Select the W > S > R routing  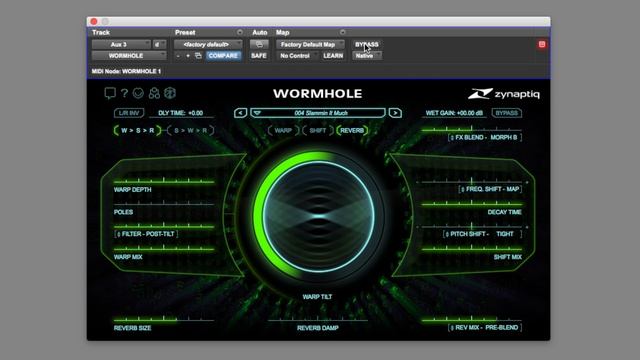[x=138, y=130]
